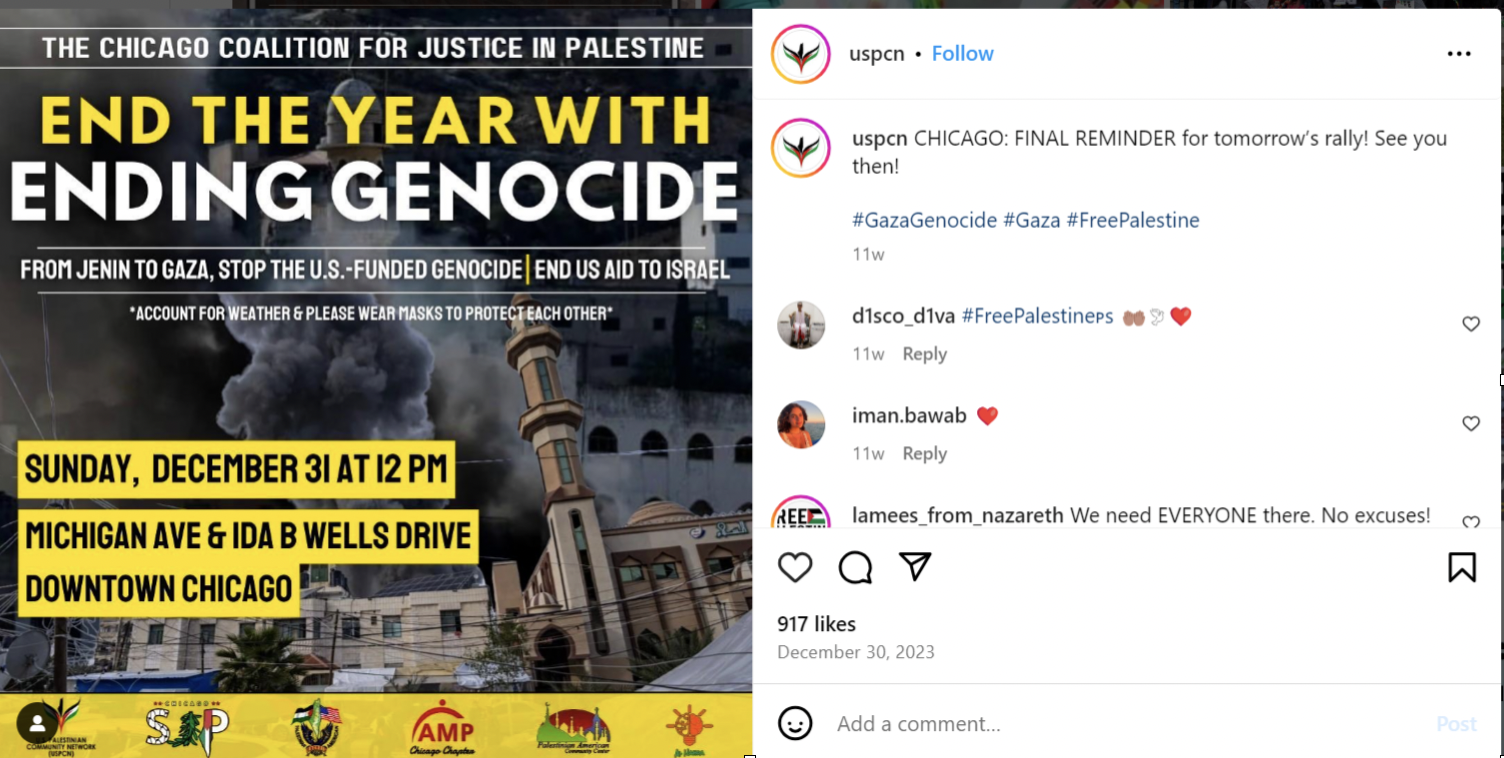Open iman.bawab's profile picture
1504x758 pixels.
(x=801, y=425)
